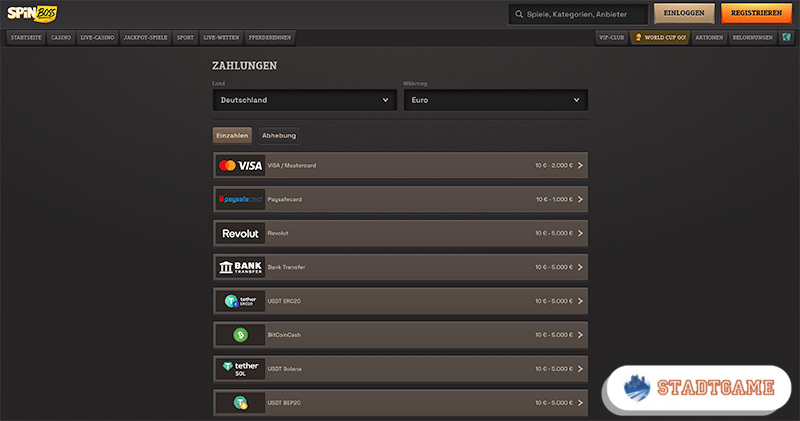800x421 pixels.
Task: Expand the Bank Transfer row arrow
Action: coord(580,267)
